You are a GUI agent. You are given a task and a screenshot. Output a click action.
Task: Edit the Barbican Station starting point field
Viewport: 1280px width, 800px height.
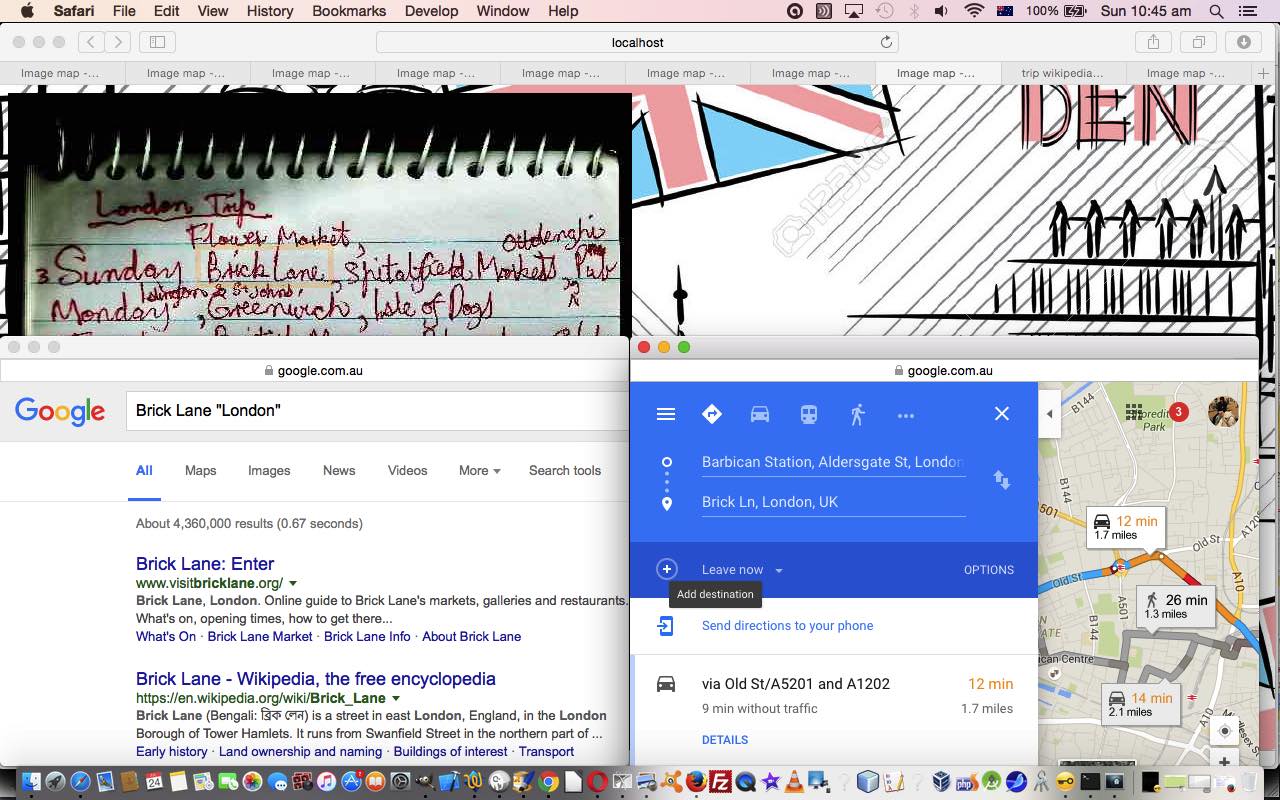tap(833, 462)
